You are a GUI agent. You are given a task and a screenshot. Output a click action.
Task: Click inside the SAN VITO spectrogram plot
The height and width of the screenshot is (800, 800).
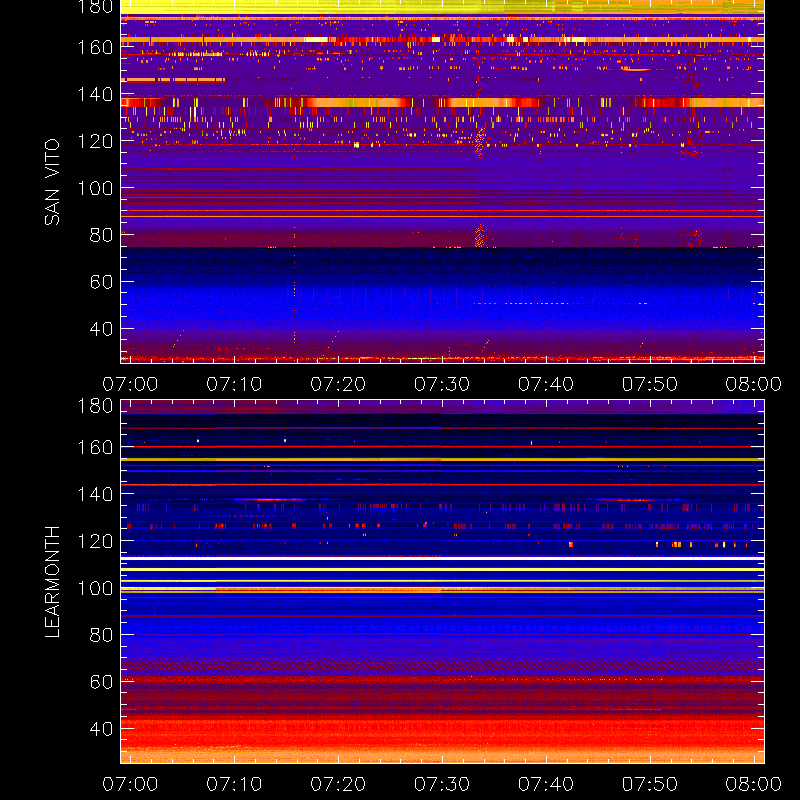pos(442,182)
